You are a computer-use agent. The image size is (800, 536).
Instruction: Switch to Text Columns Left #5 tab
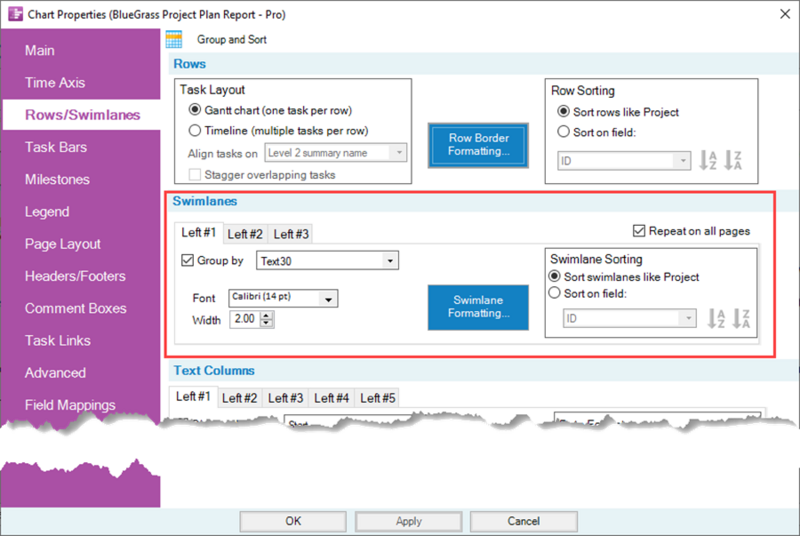(x=378, y=398)
